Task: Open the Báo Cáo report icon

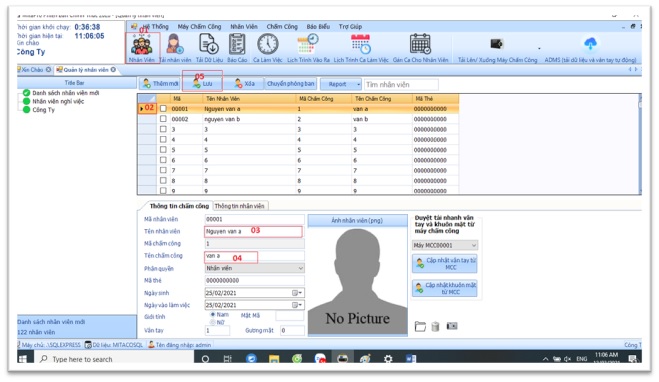Action: pos(237,48)
